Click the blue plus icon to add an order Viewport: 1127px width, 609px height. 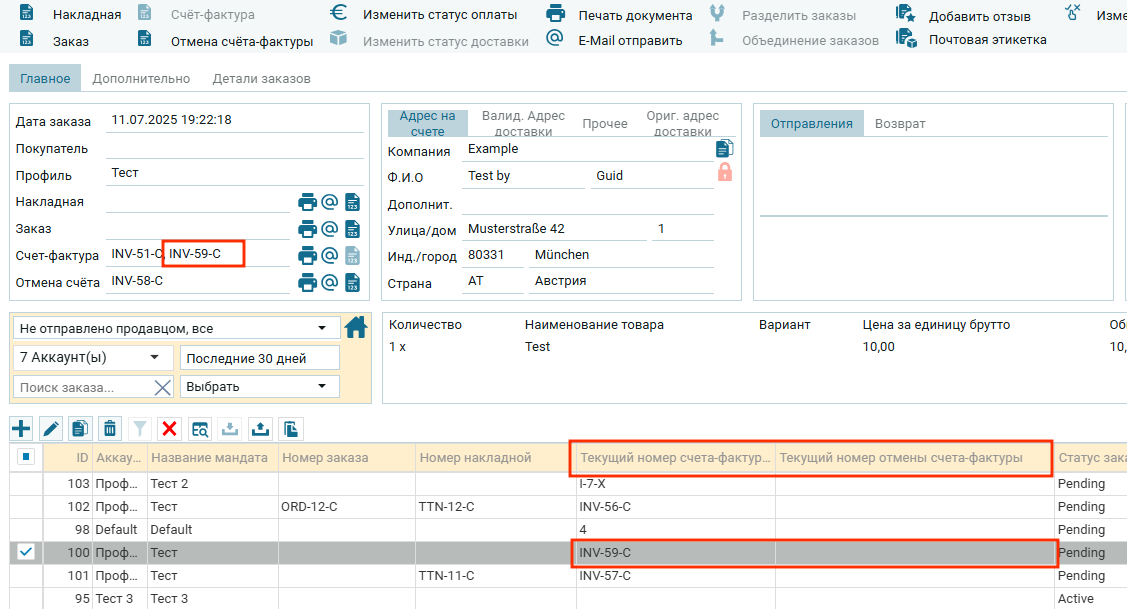[x=21, y=429]
